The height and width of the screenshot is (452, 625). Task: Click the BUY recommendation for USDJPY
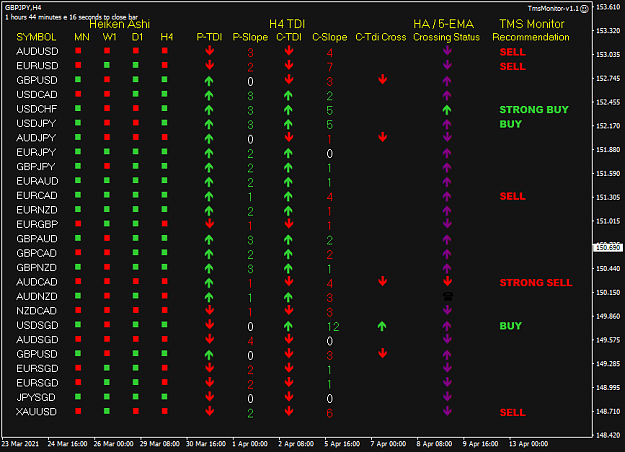tap(511, 124)
